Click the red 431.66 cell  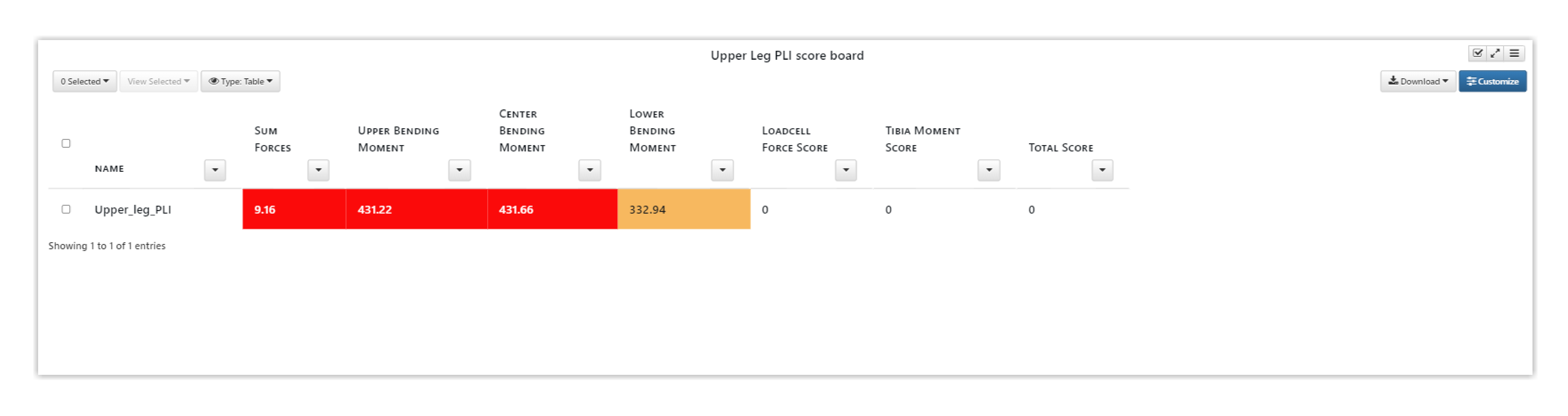tap(553, 209)
